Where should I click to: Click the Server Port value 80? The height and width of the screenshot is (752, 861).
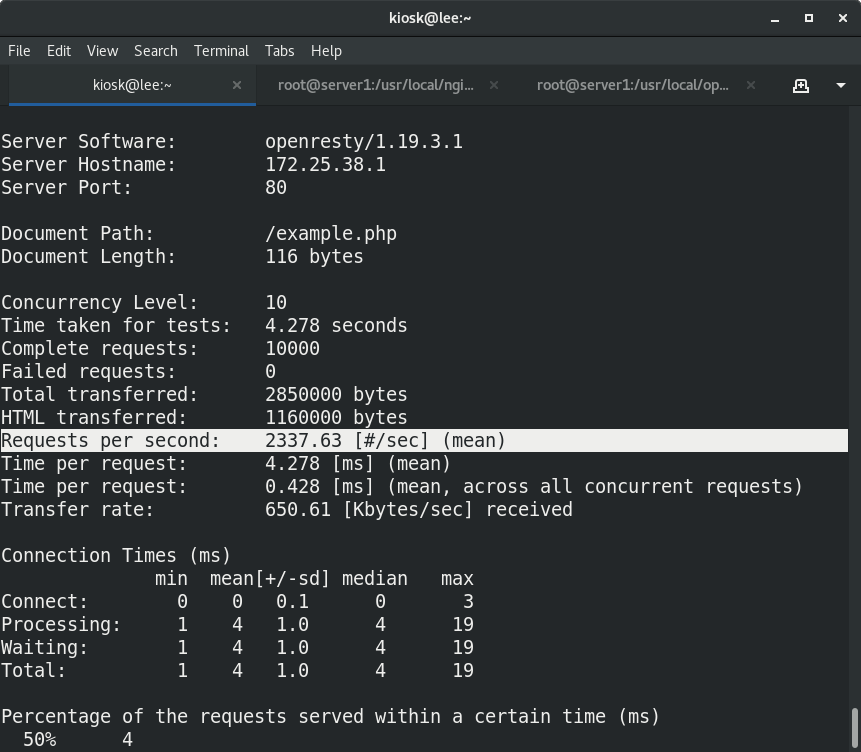point(276,188)
